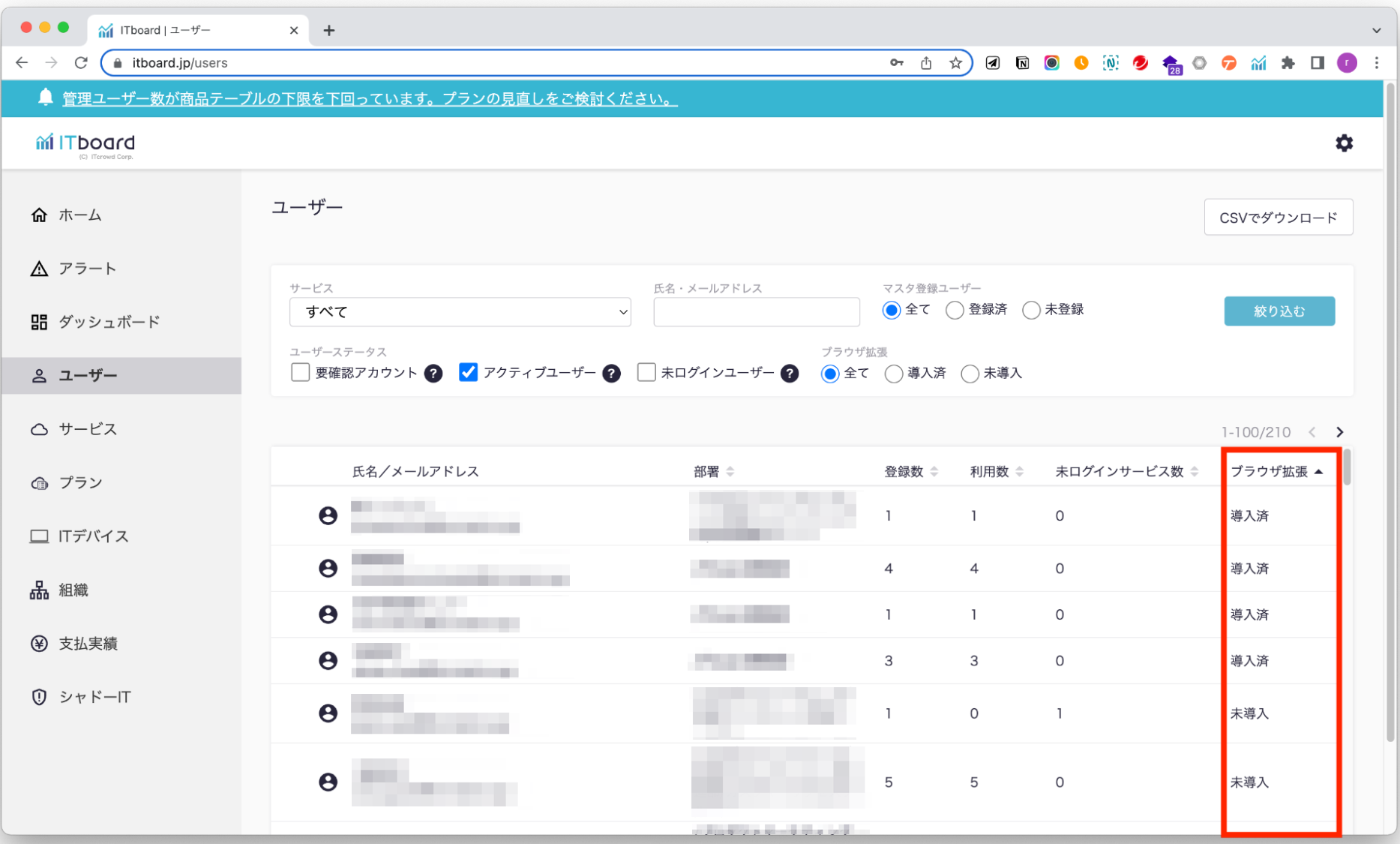Enable the 要確認アカウント checkbox
Viewport: 1400px width, 844px height.
coord(300,373)
